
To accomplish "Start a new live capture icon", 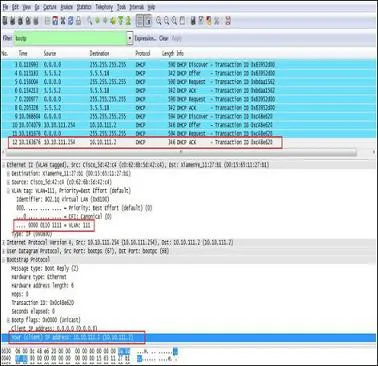I will 20,21.
